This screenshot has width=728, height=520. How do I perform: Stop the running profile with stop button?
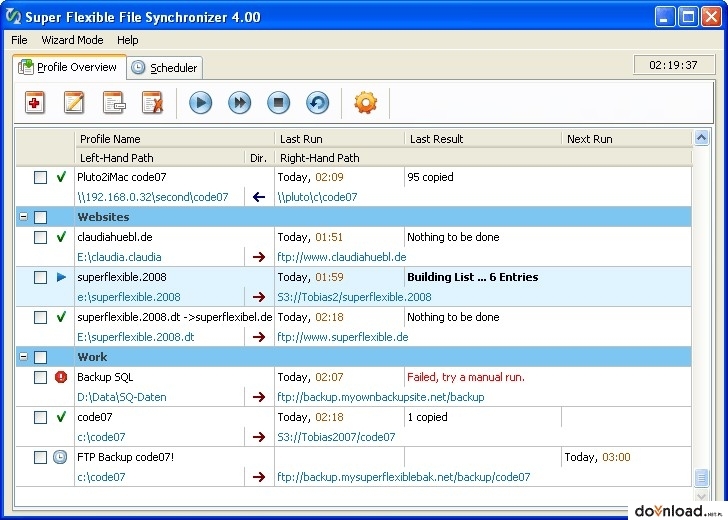point(279,103)
